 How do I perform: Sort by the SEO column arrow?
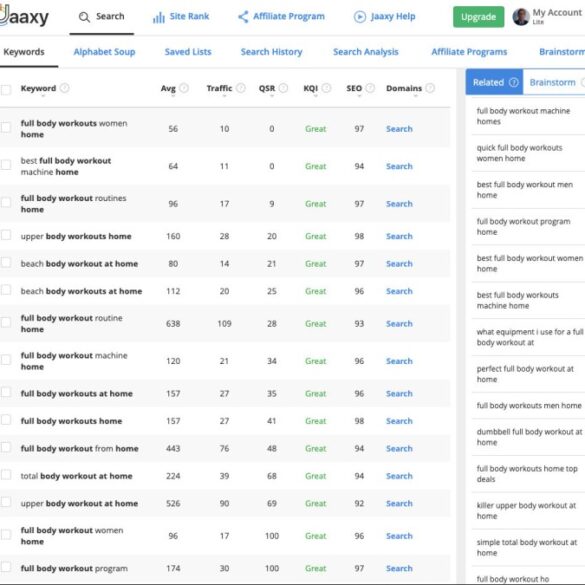pos(359,96)
